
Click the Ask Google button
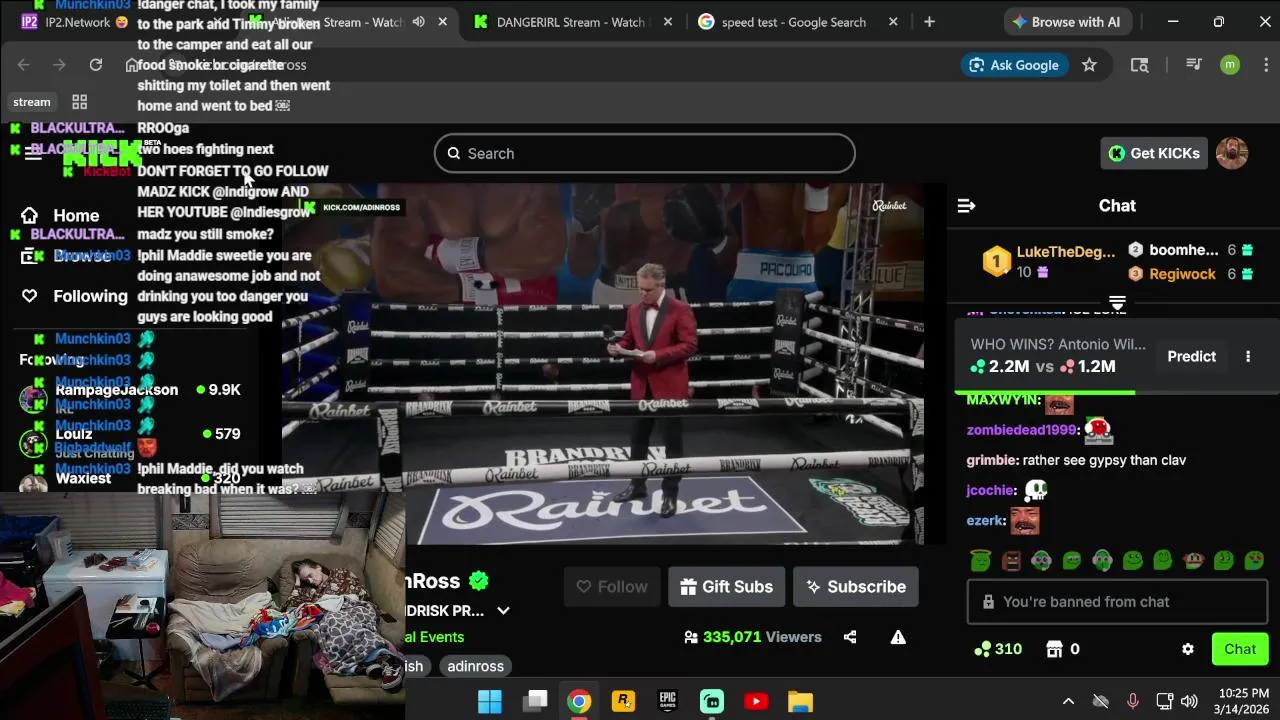pos(1014,65)
